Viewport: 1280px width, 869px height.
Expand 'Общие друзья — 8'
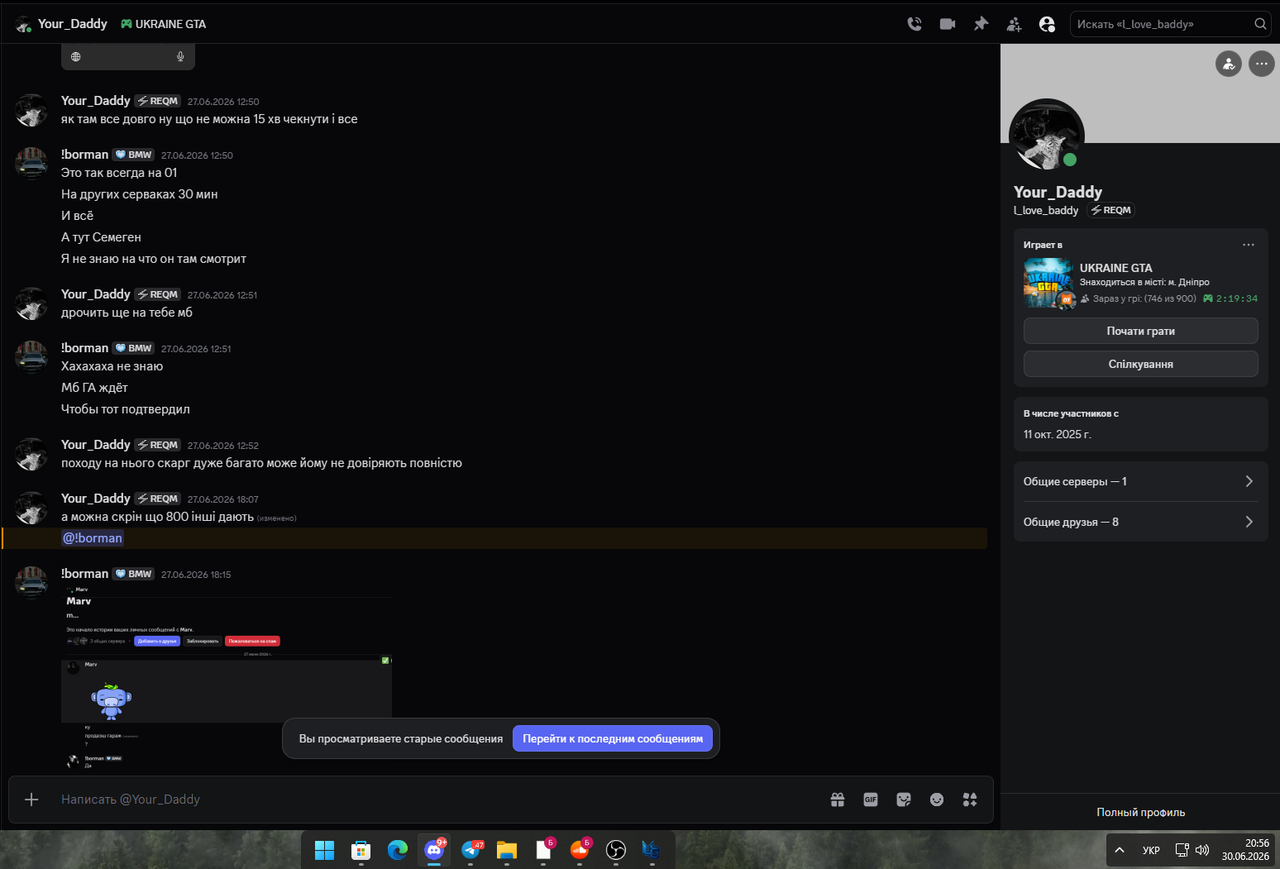pos(1140,522)
